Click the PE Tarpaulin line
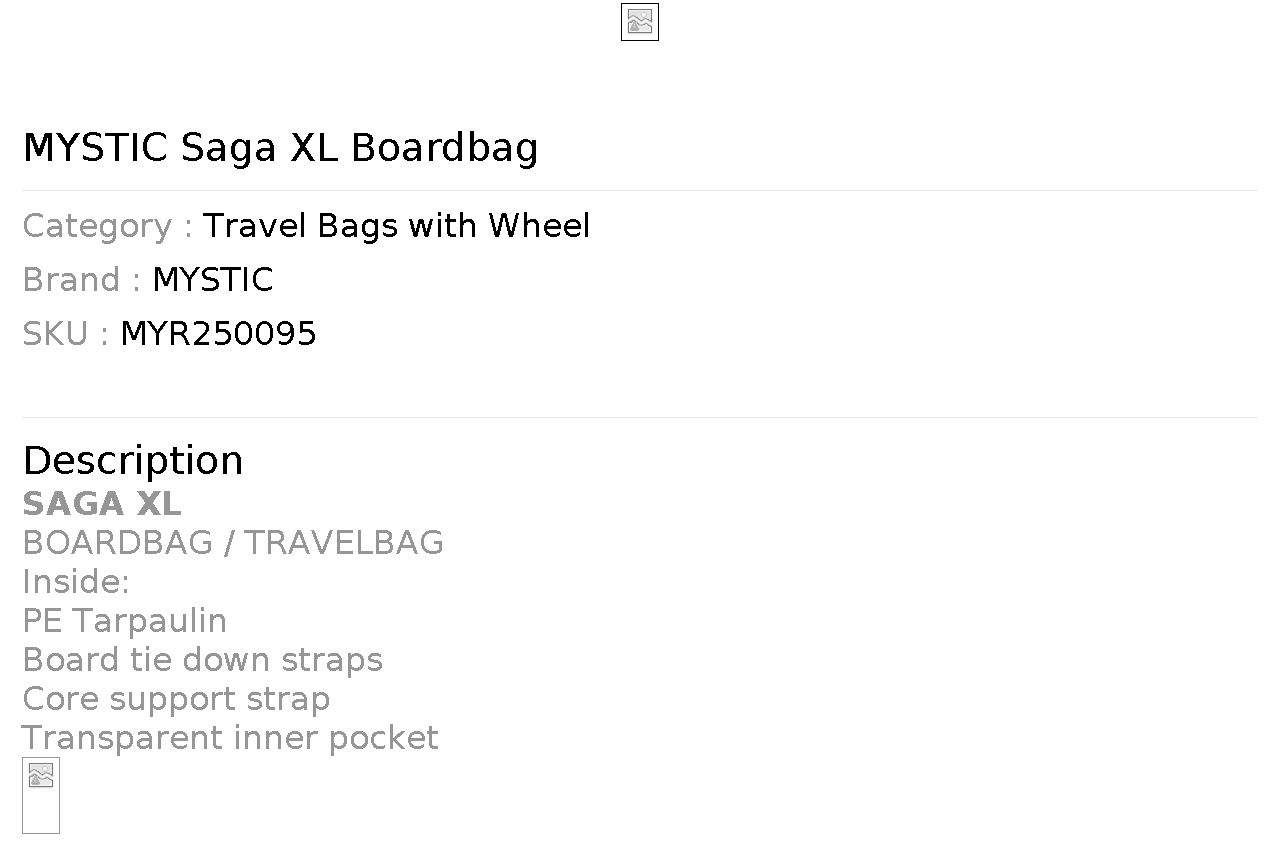Viewport: 1280px width, 856px height. (124, 621)
